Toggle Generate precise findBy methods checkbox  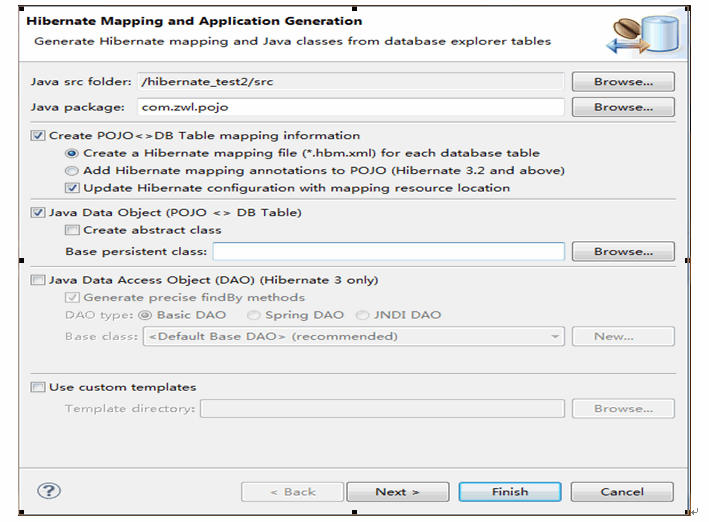(72, 297)
